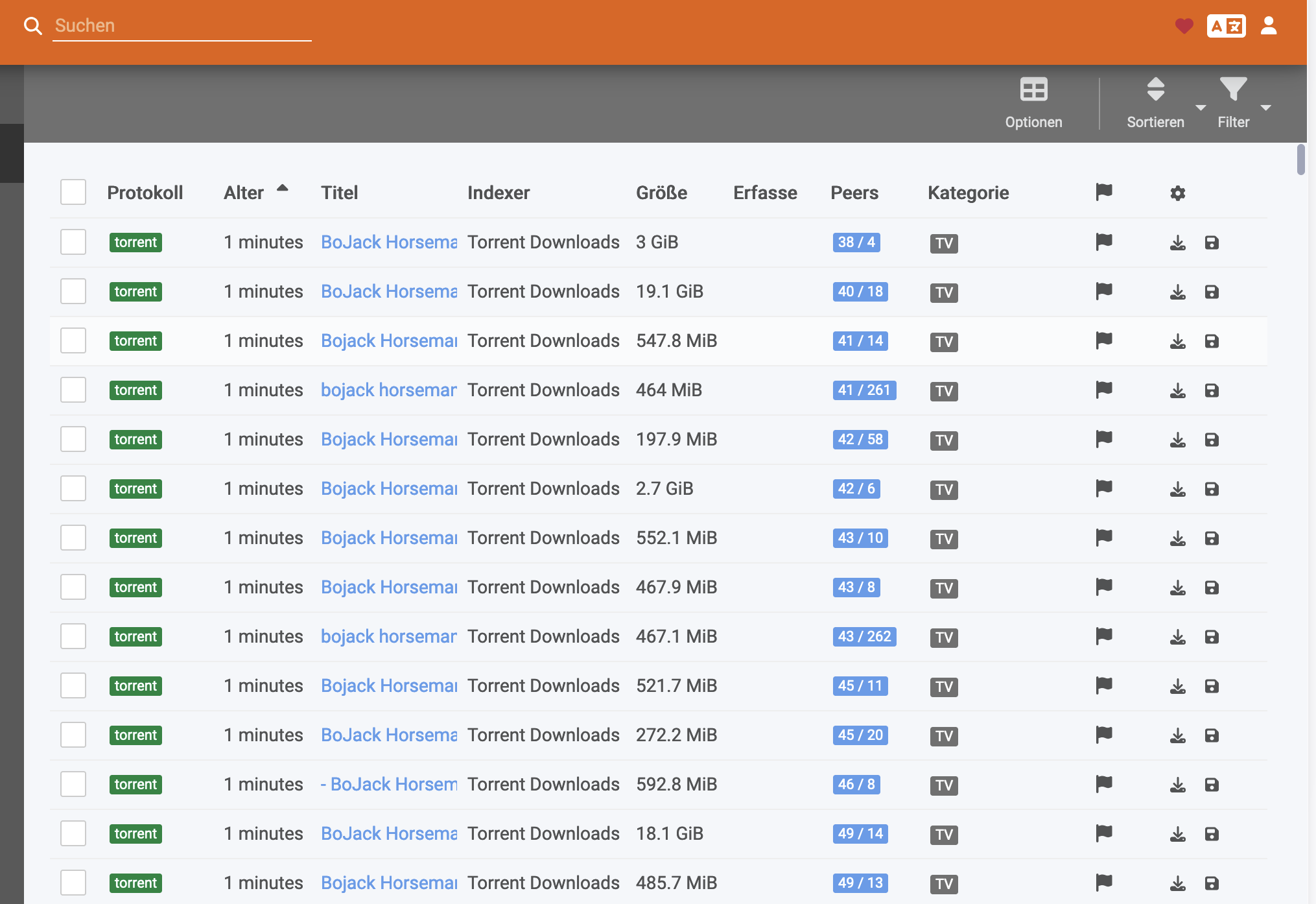Open the user account icon
This screenshot has height=904, width=1316.
(1269, 25)
